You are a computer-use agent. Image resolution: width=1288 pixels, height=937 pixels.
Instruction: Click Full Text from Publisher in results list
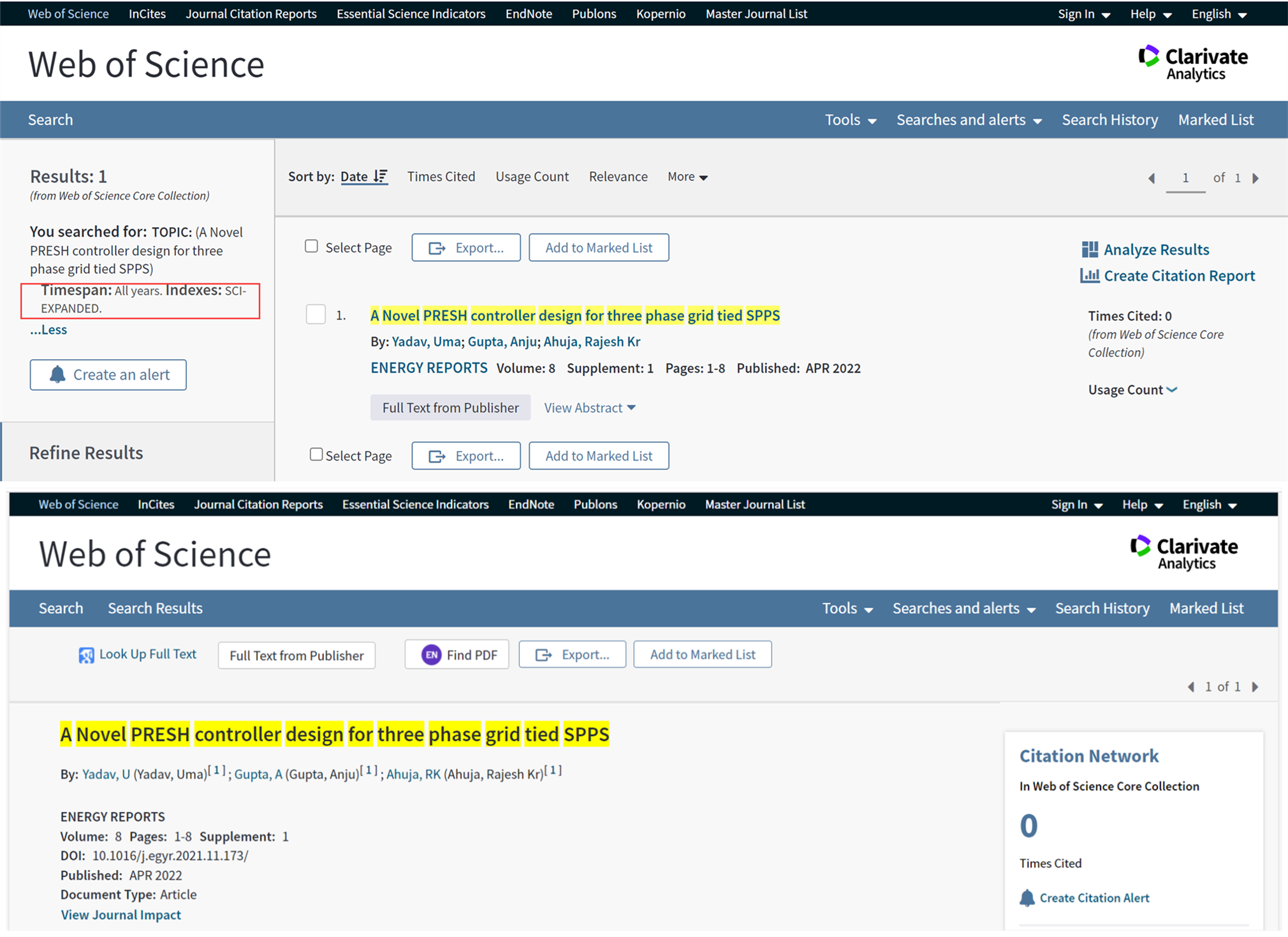(450, 408)
